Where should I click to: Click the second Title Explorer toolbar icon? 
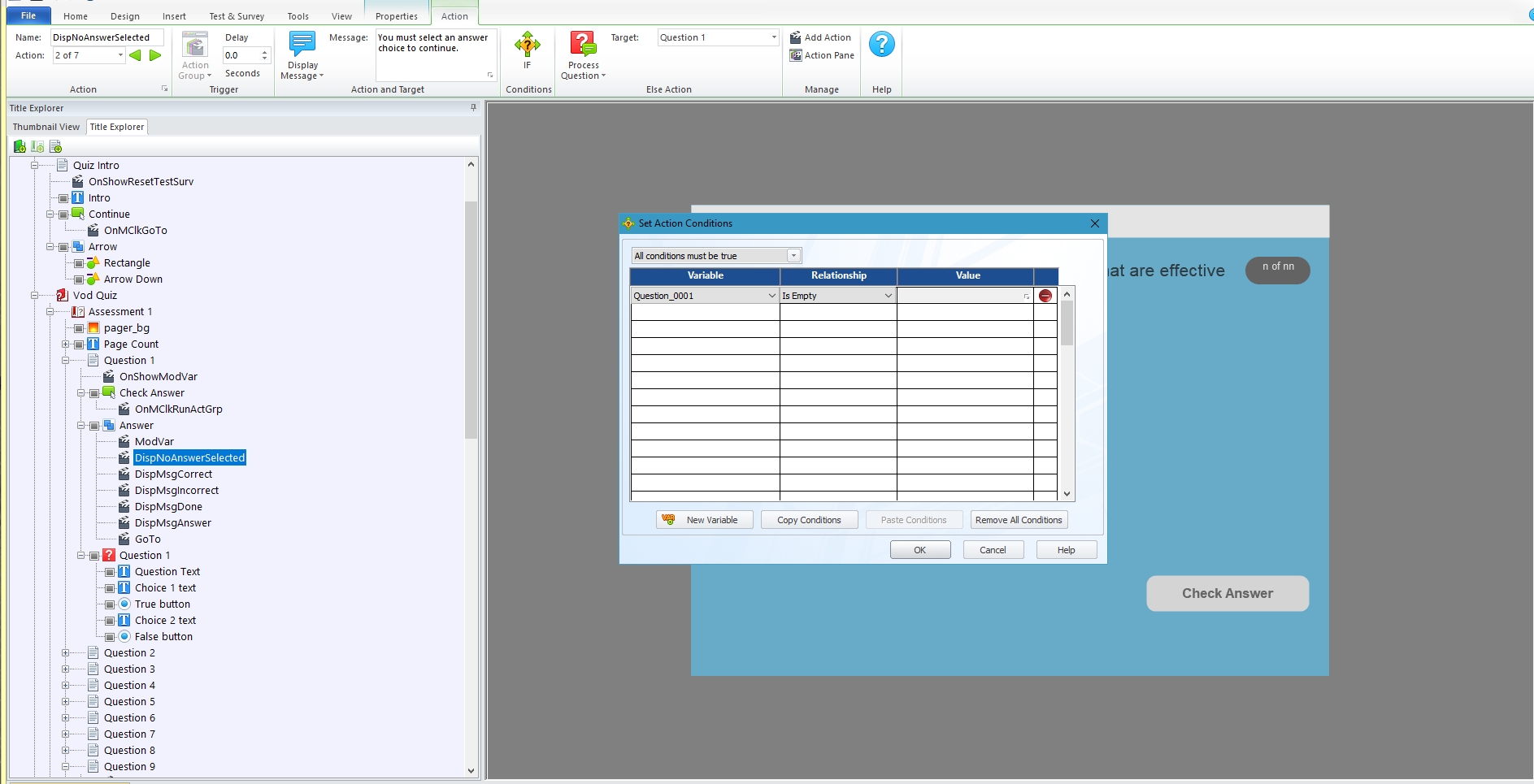37,146
